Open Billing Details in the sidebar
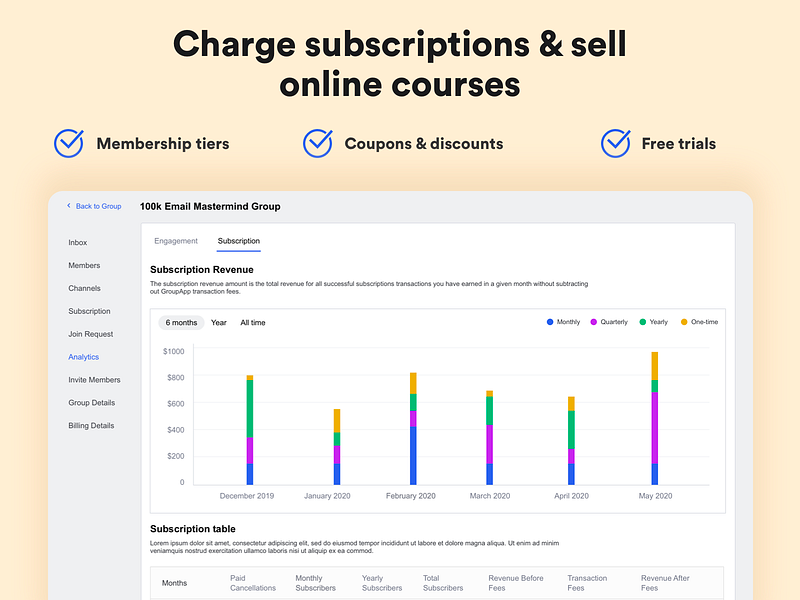 [x=91, y=426]
